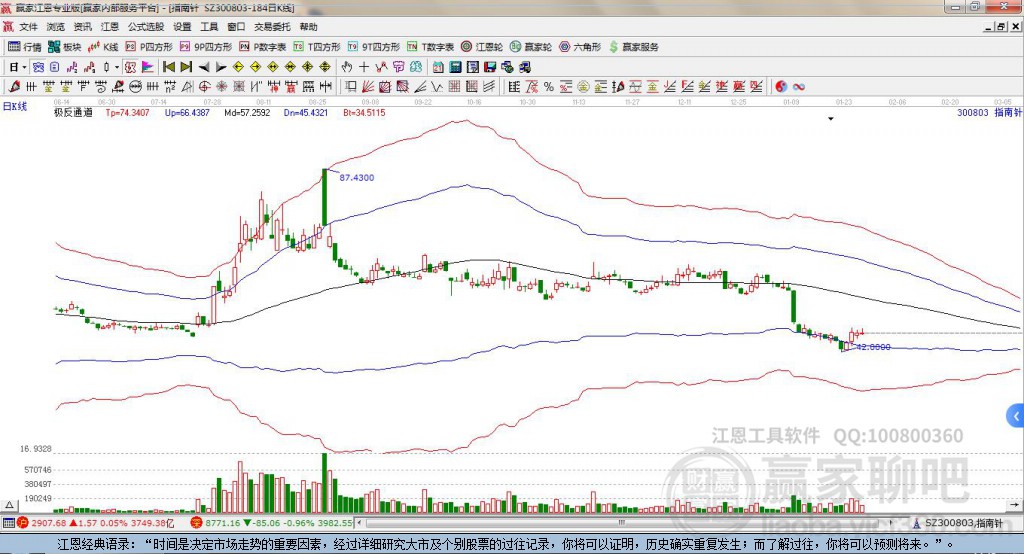Screen dimensions: 1024x554
Task: Click the 极反通道 indicator name
Action: pos(73,112)
